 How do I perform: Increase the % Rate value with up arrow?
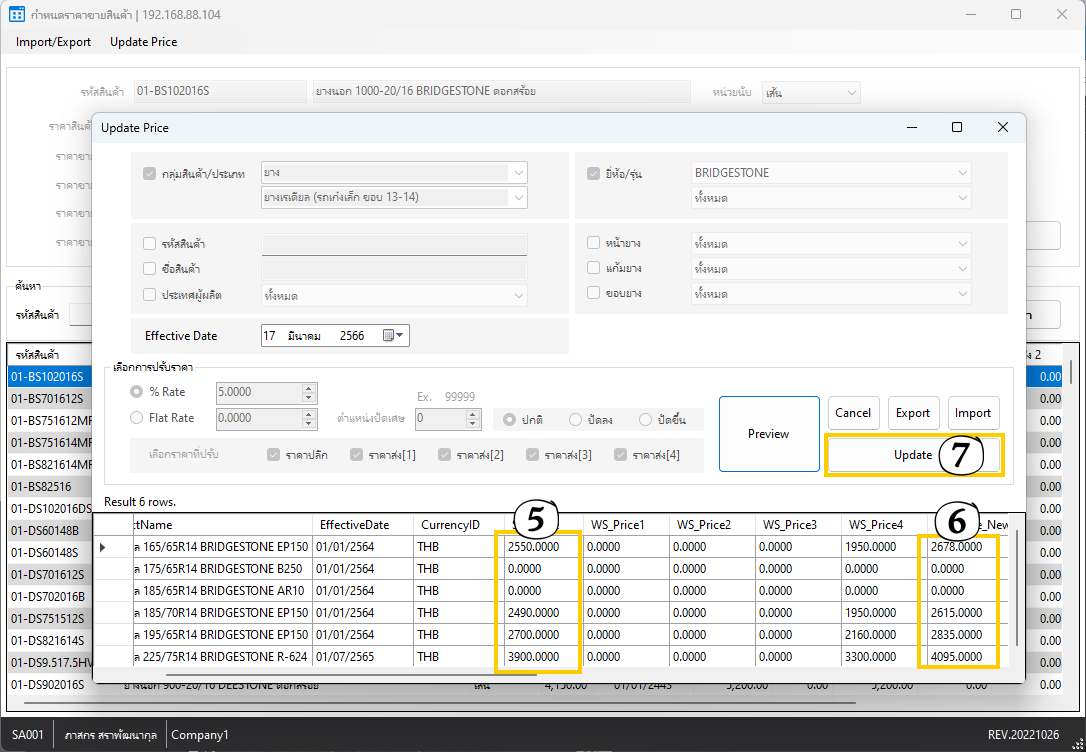coord(308,387)
